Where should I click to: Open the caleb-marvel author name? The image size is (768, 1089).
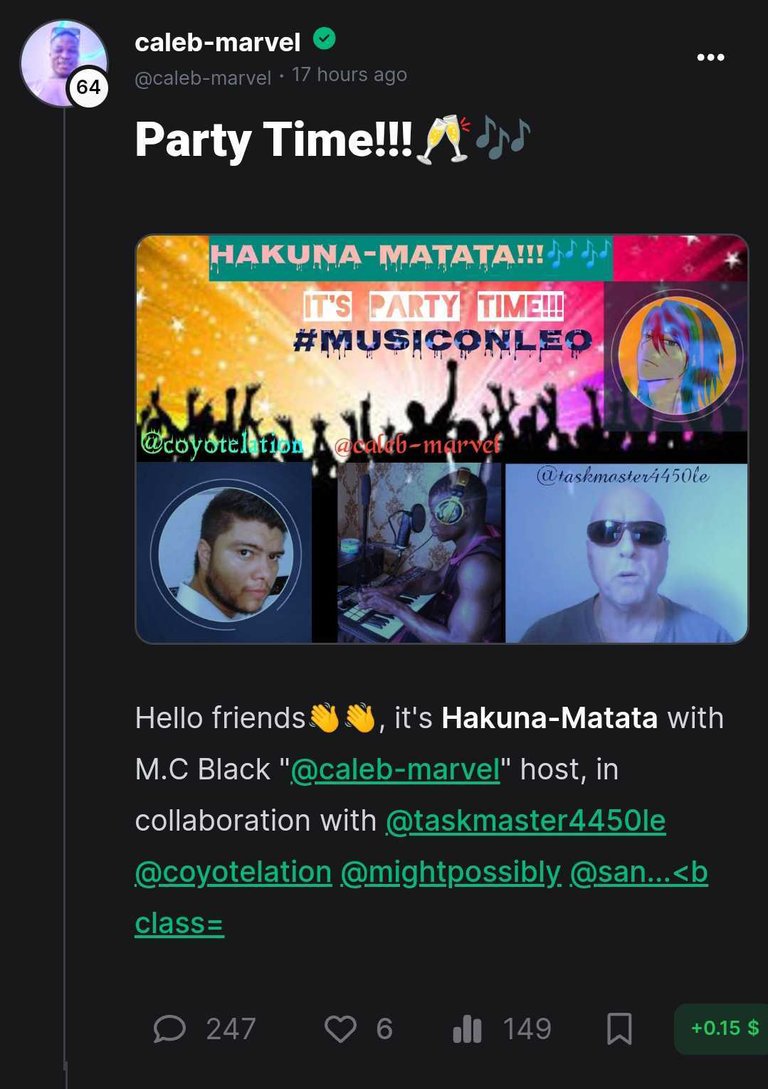(217, 42)
